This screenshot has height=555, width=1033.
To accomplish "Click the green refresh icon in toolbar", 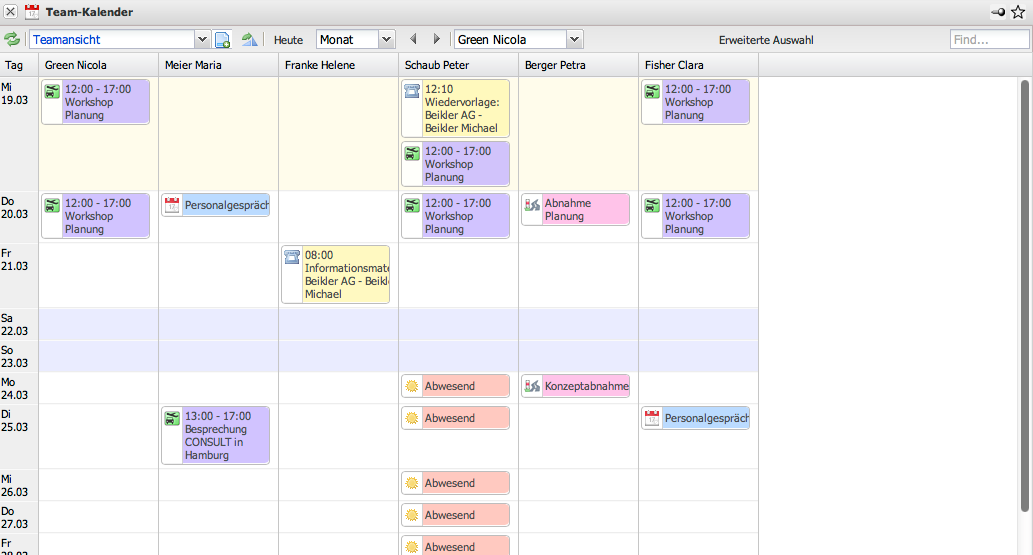I will 12,40.
